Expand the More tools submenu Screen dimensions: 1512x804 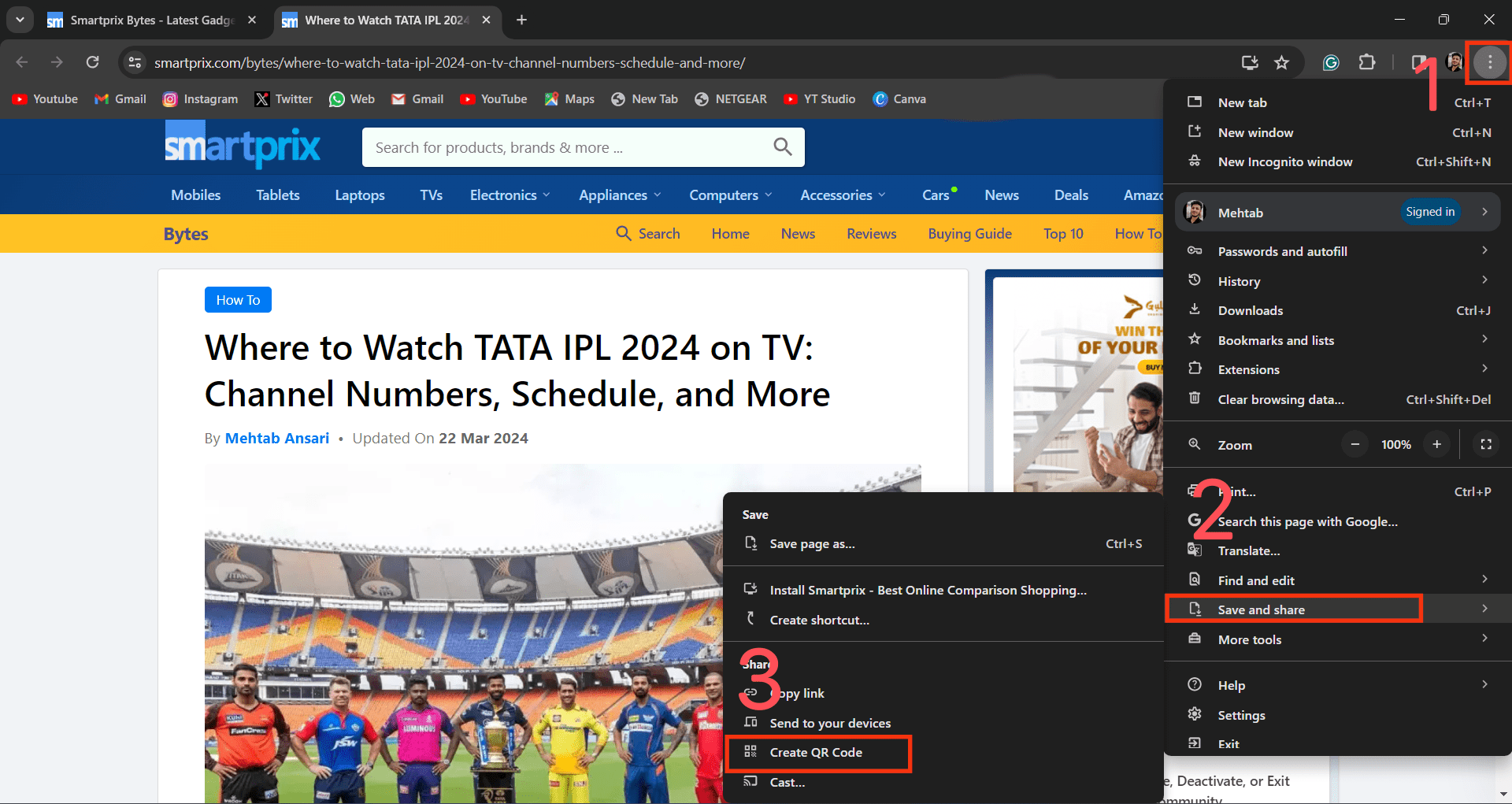(x=1339, y=639)
